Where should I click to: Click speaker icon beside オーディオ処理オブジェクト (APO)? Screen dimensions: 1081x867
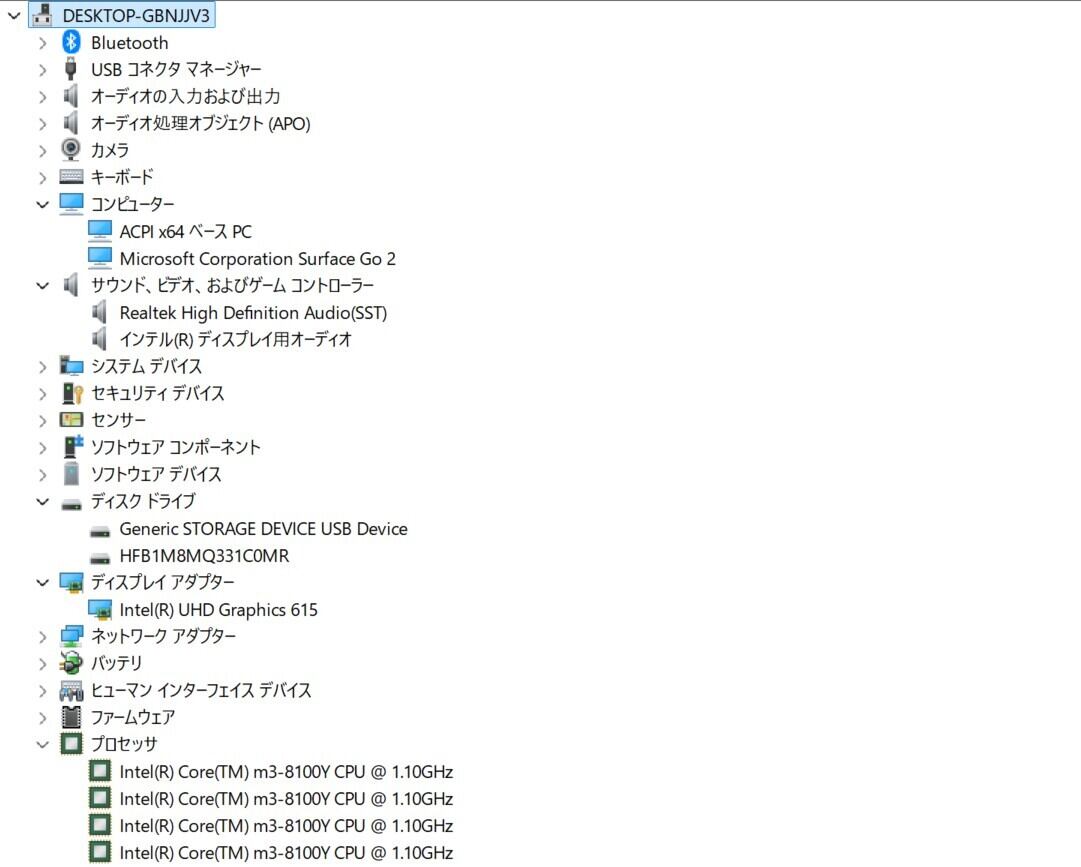click(x=70, y=123)
